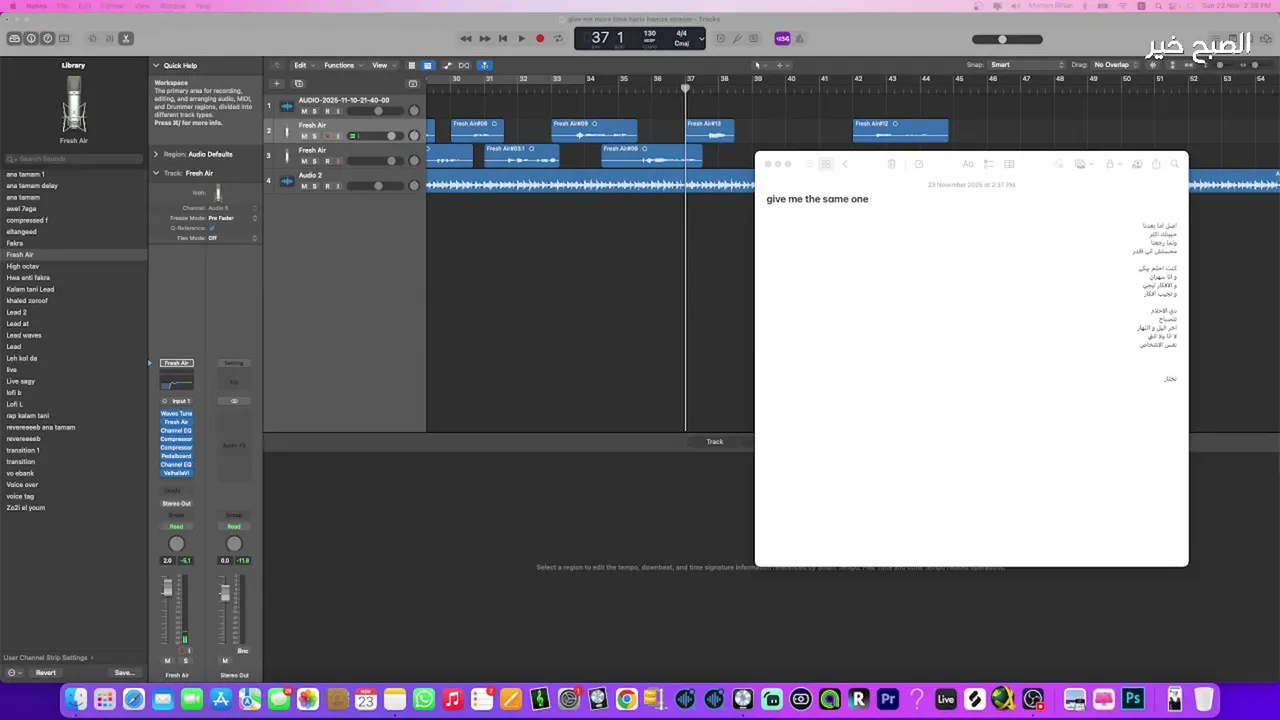Toggle the Metronome button

[x=799, y=39]
